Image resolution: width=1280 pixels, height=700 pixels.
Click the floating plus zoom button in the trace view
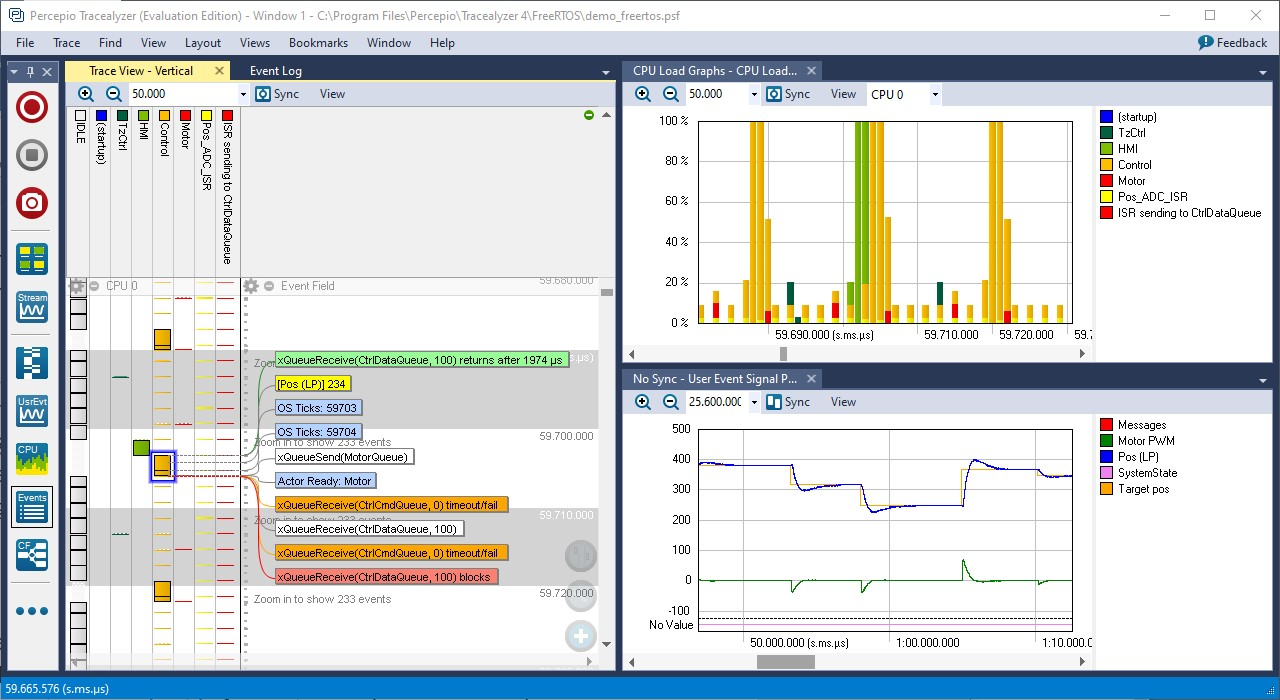[581, 636]
